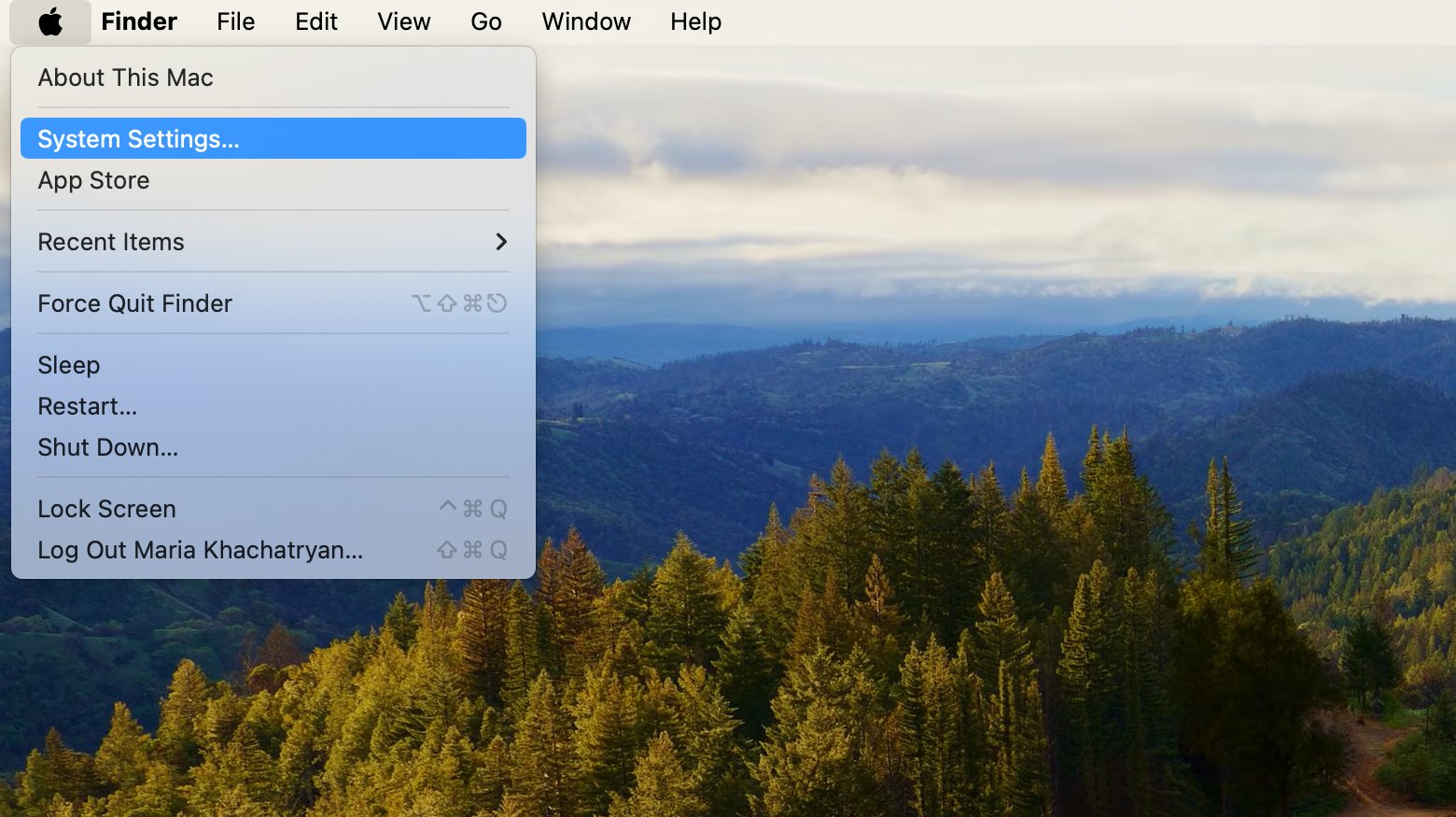The width and height of the screenshot is (1456, 817).
Task: Open System Settings from Apple menu
Action: 138,139
